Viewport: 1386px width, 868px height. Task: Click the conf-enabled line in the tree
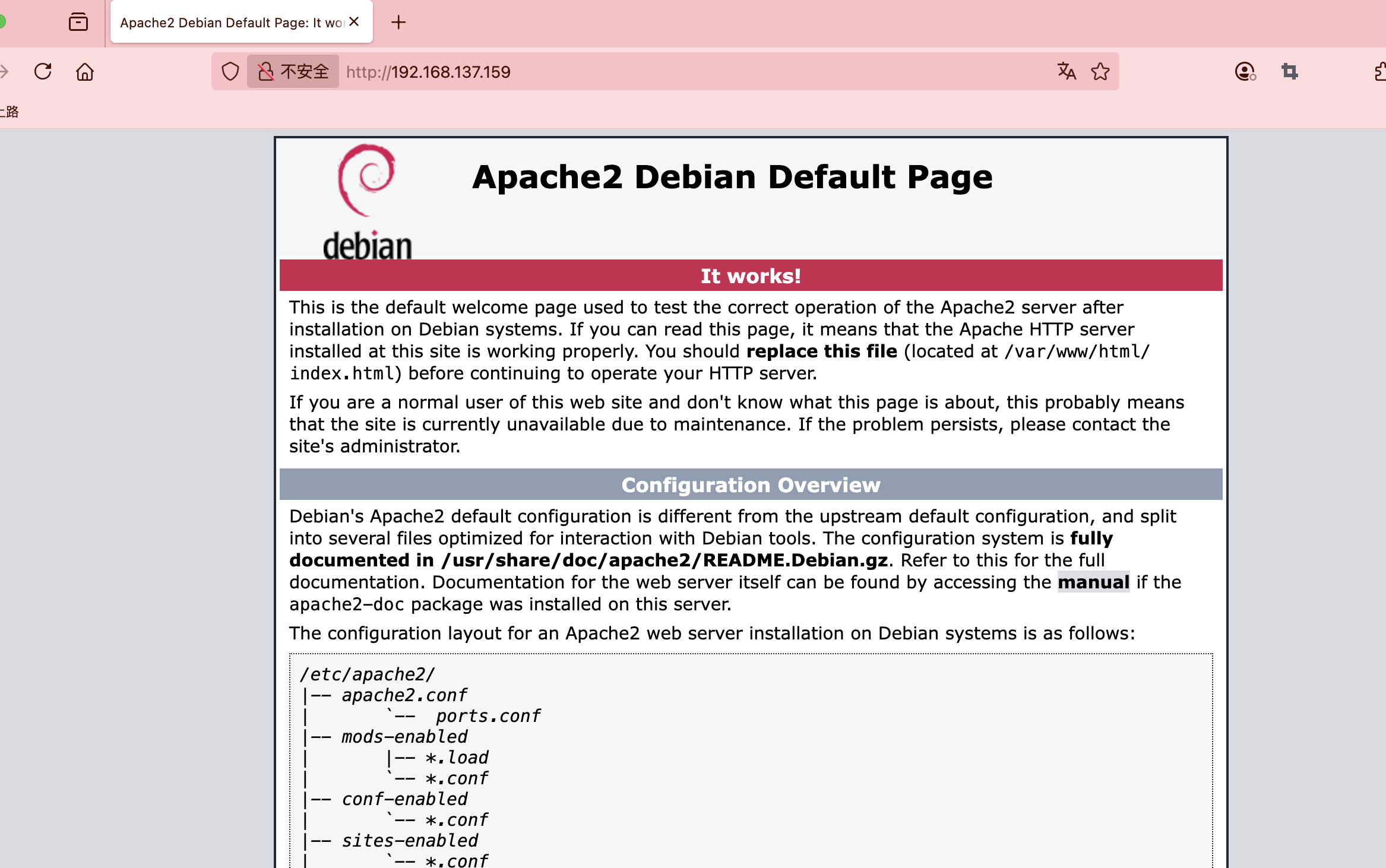click(404, 799)
